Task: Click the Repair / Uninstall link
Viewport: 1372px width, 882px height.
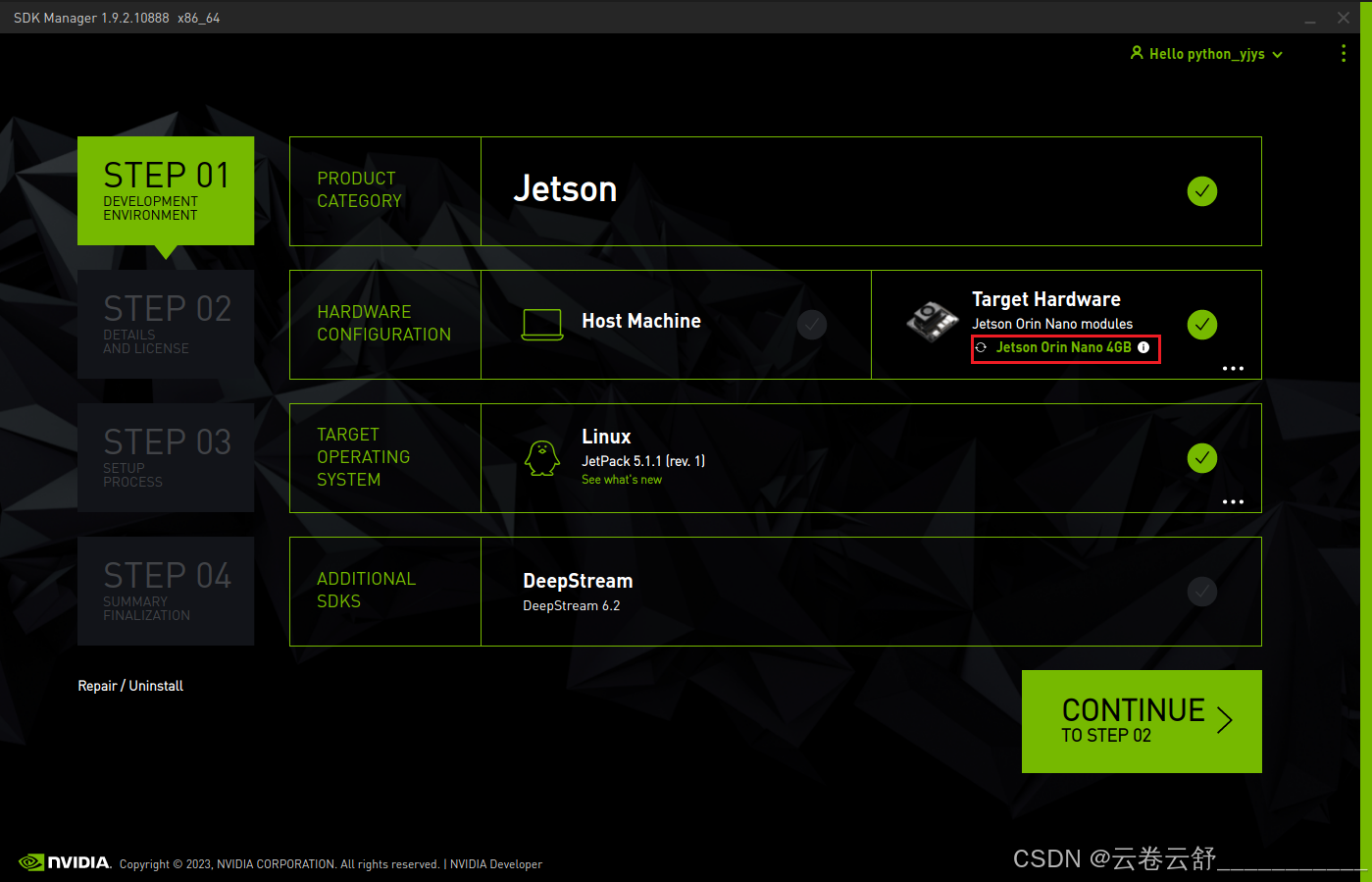Action: pyautogui.click(x=130, y=686)
